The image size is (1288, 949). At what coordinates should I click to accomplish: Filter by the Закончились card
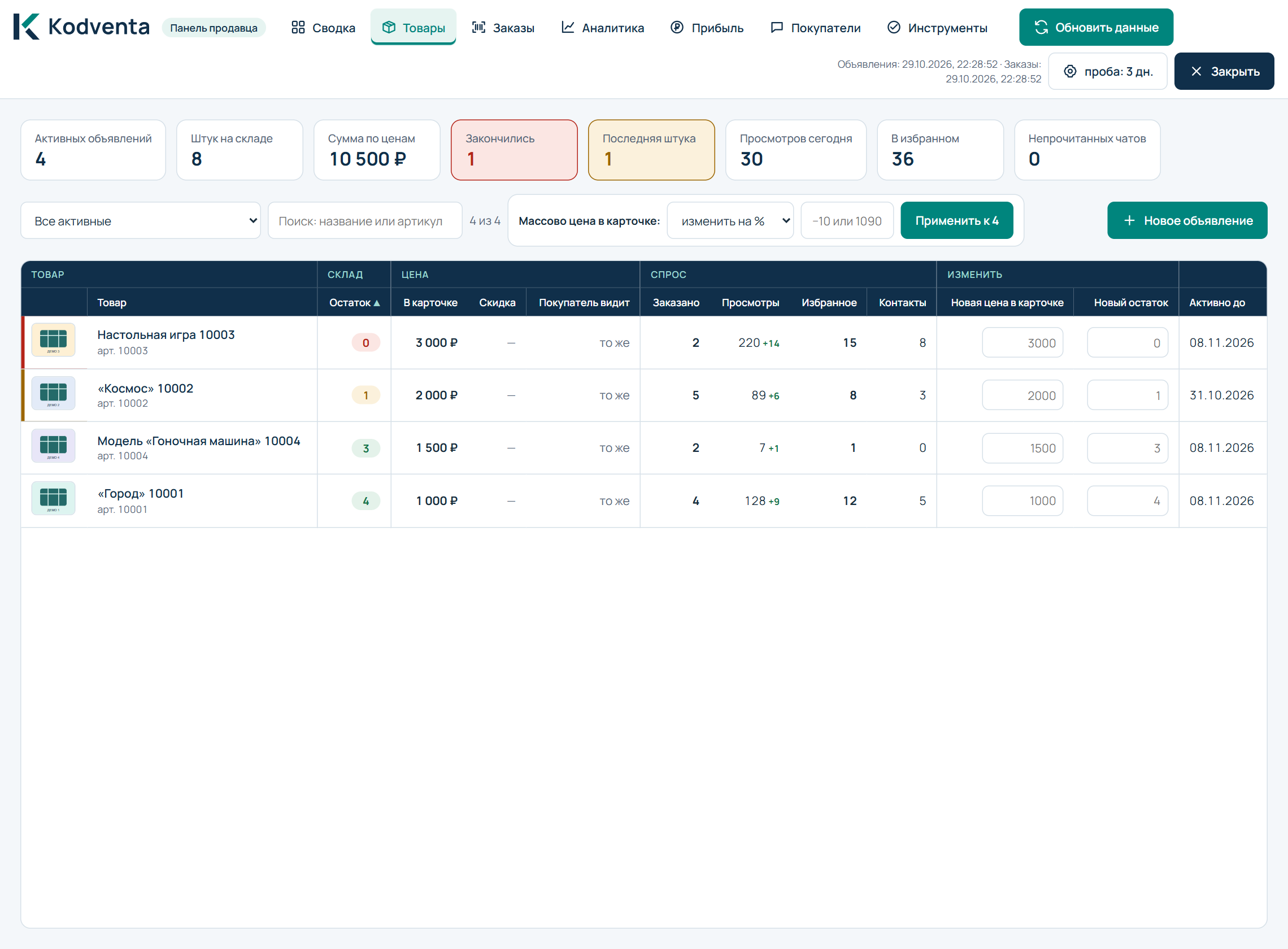coord(514,150)
